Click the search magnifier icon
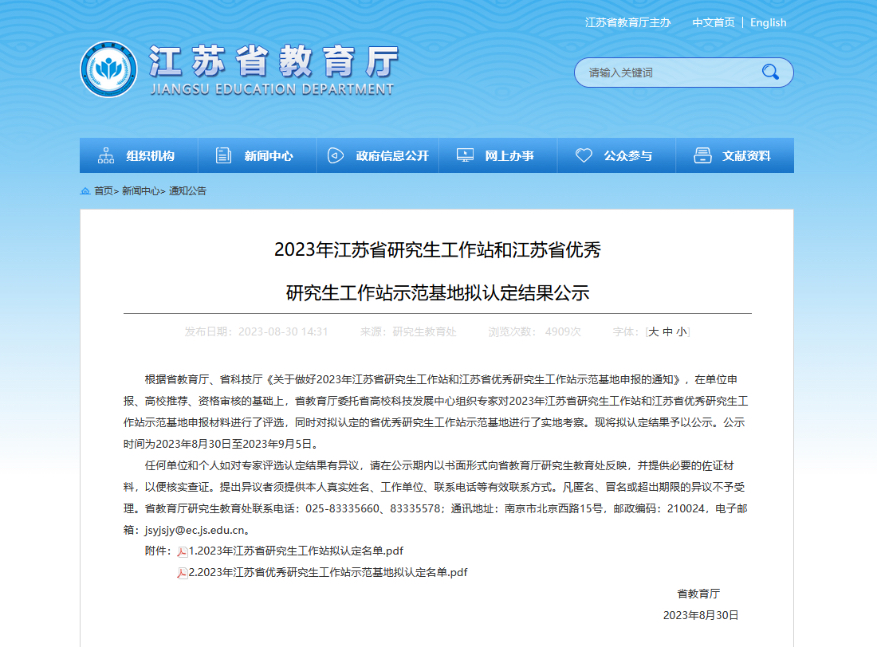Screen dimensions: 877x647 click(x=770, y=72)
